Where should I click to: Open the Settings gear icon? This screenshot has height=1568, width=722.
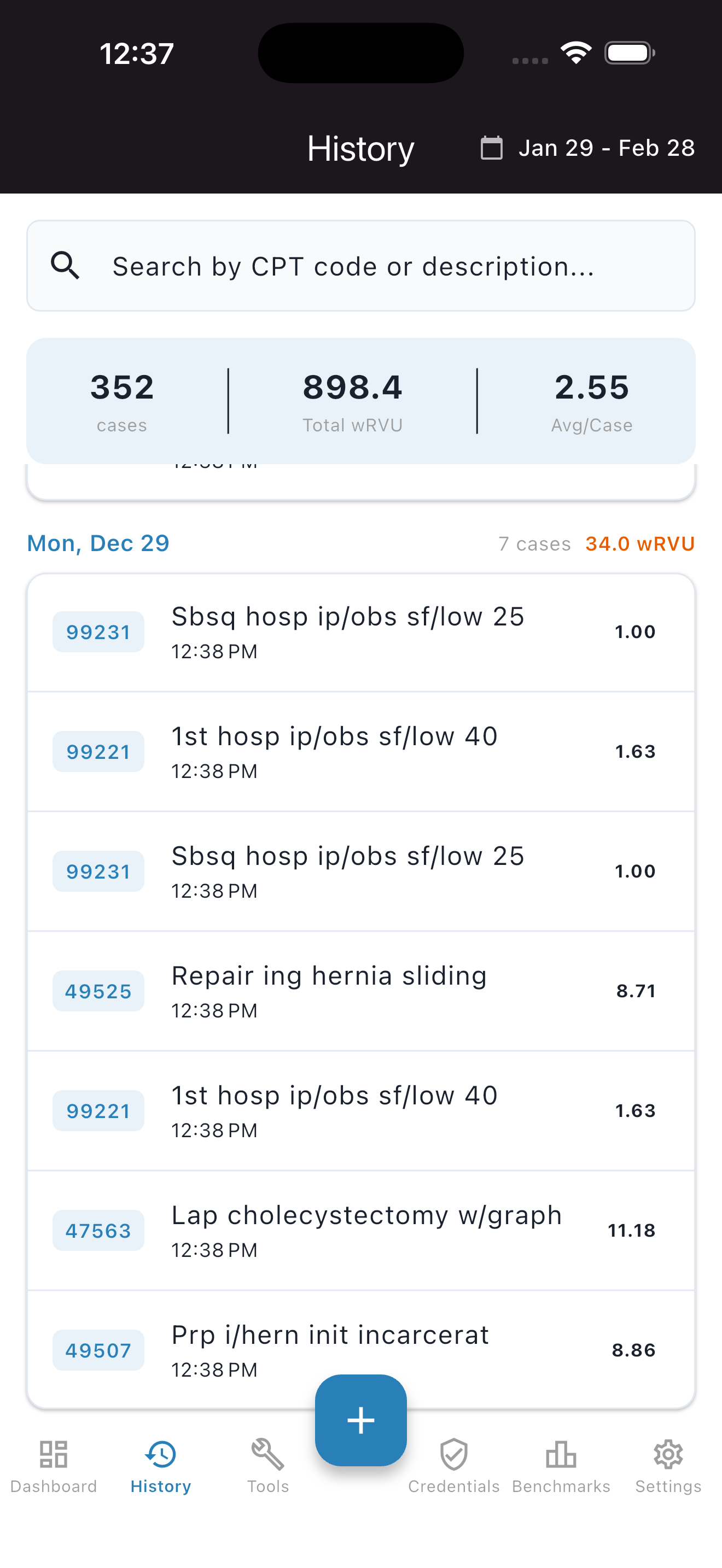(x=668, y=1455)
